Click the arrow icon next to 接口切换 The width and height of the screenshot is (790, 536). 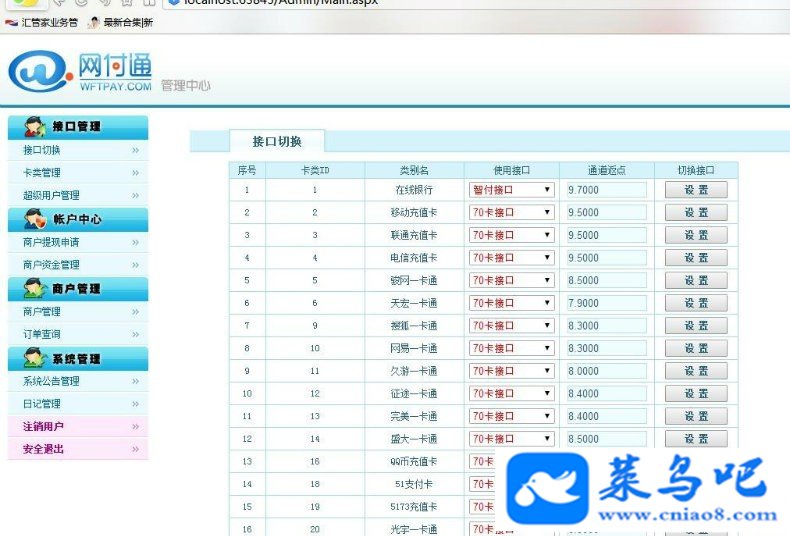coord(135,150)
